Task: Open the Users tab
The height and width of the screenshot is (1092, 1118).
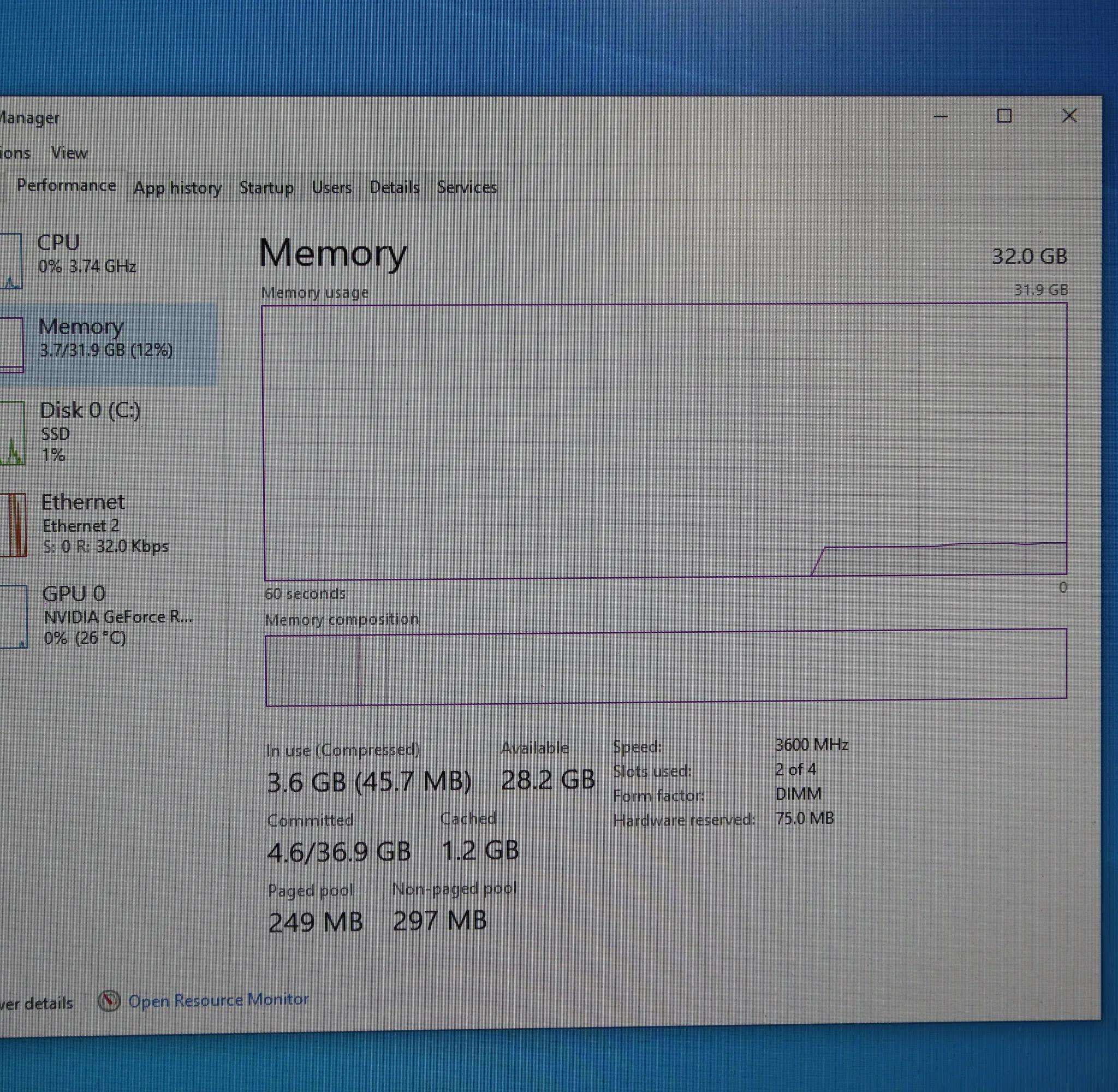Action: tap(331, 187)
